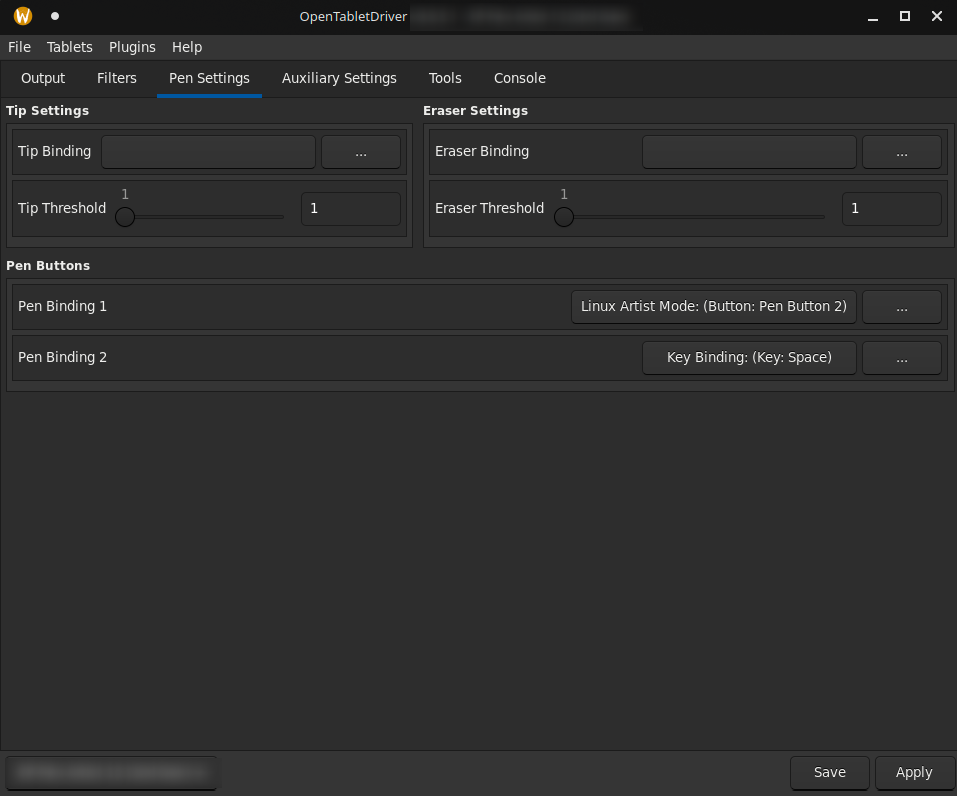Click the OpenTabletDriver window title text

(353, 16)
